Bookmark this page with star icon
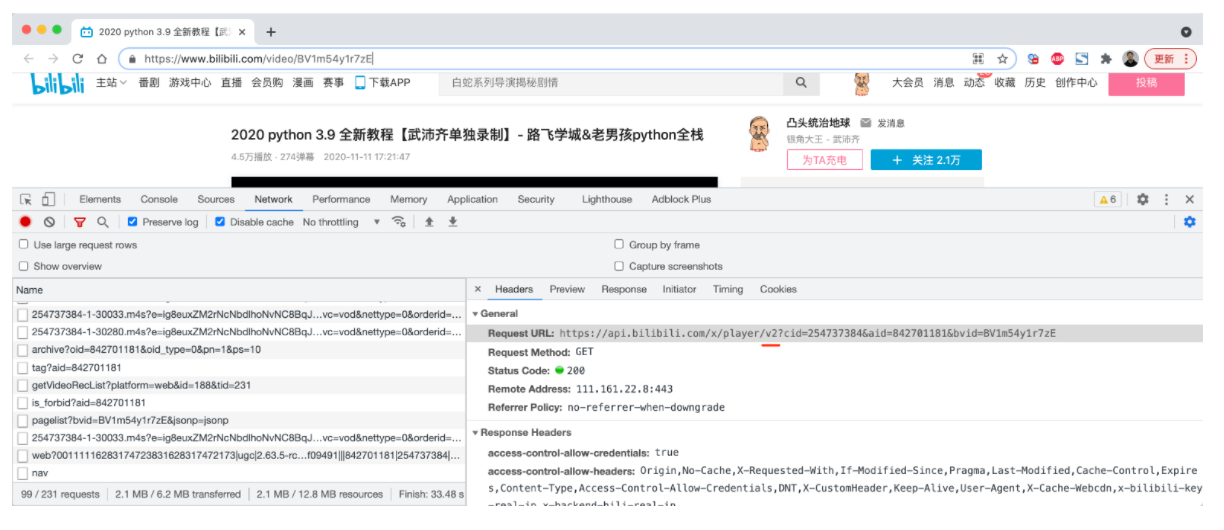This screenshot has height=530, width=1224. (x=1002, y=59)
